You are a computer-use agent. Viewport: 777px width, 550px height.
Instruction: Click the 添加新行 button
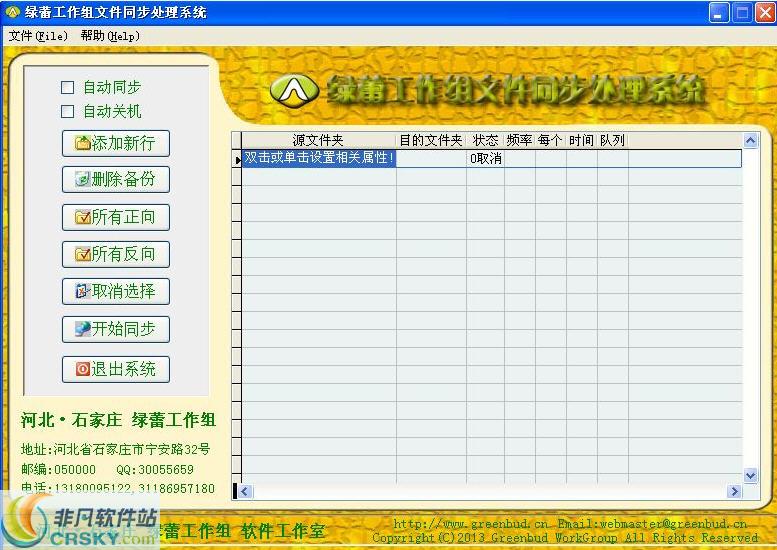pyautogui.click(x=116, y=144)
